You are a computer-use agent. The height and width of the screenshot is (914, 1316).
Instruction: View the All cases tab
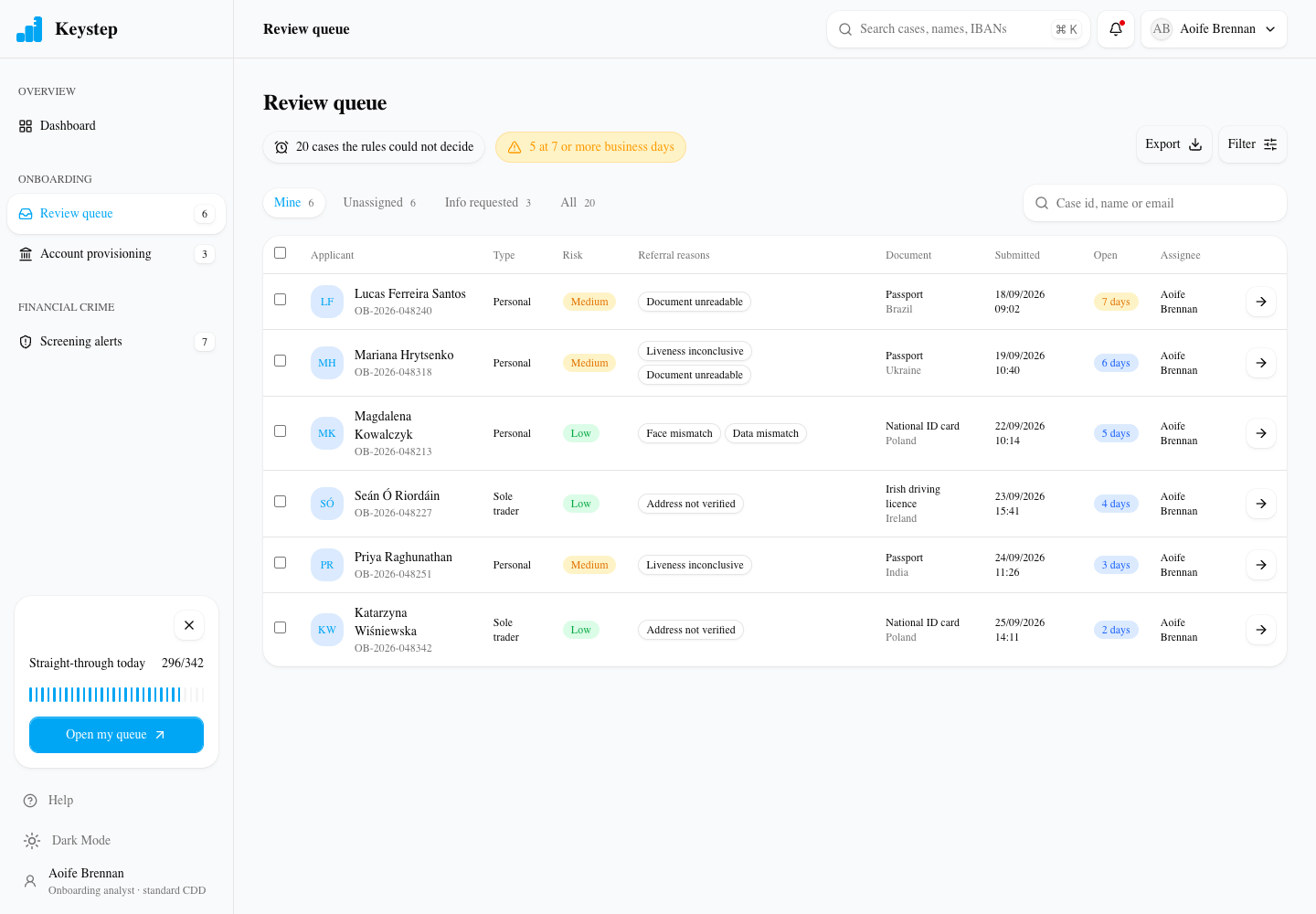pos(578,203)
